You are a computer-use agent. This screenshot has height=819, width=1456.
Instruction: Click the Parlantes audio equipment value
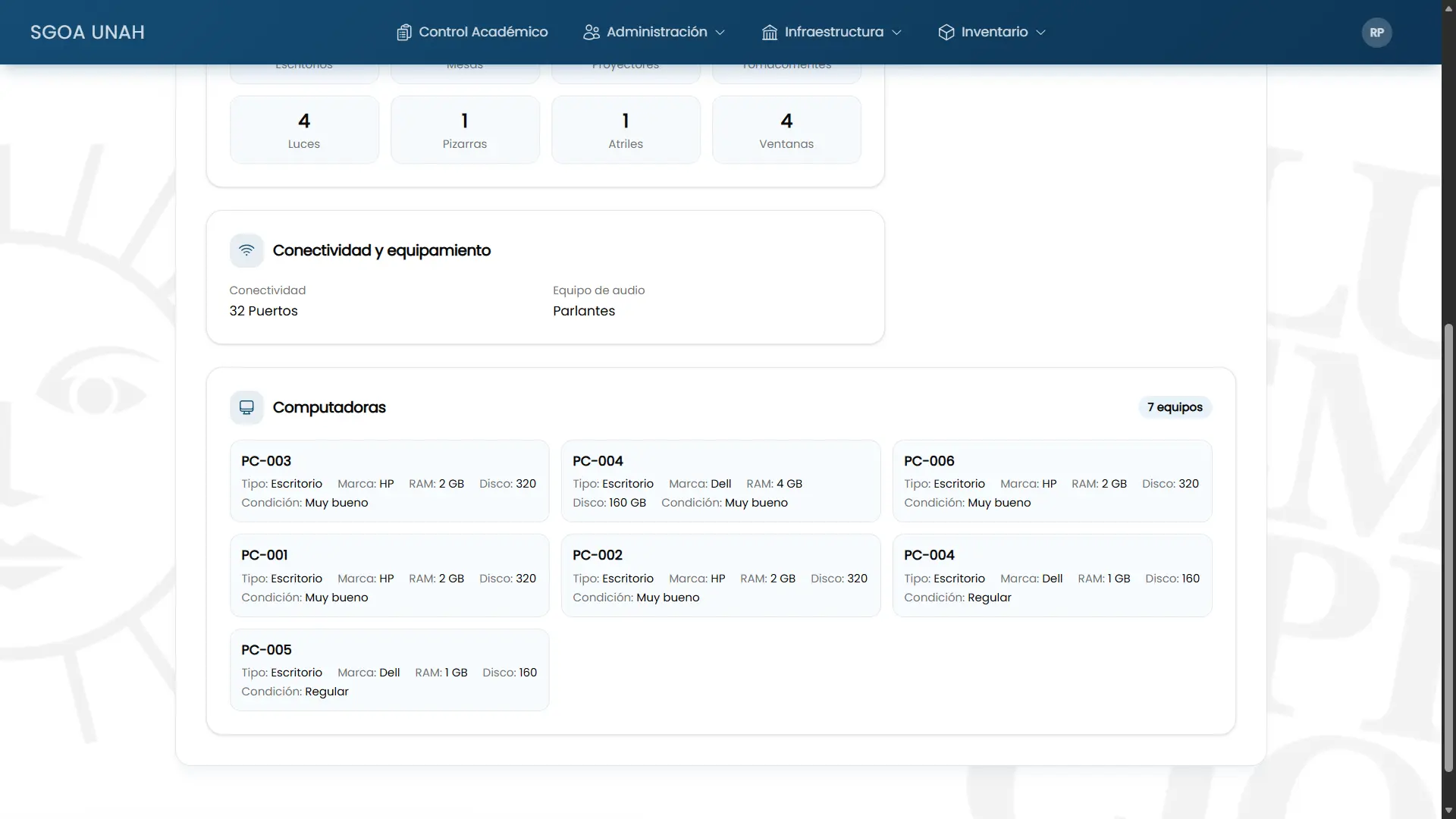[584, 311]
